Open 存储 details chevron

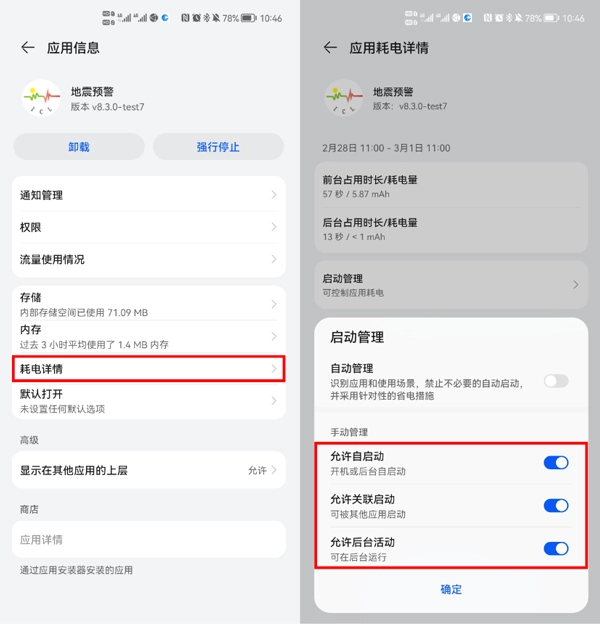point(274,305)
